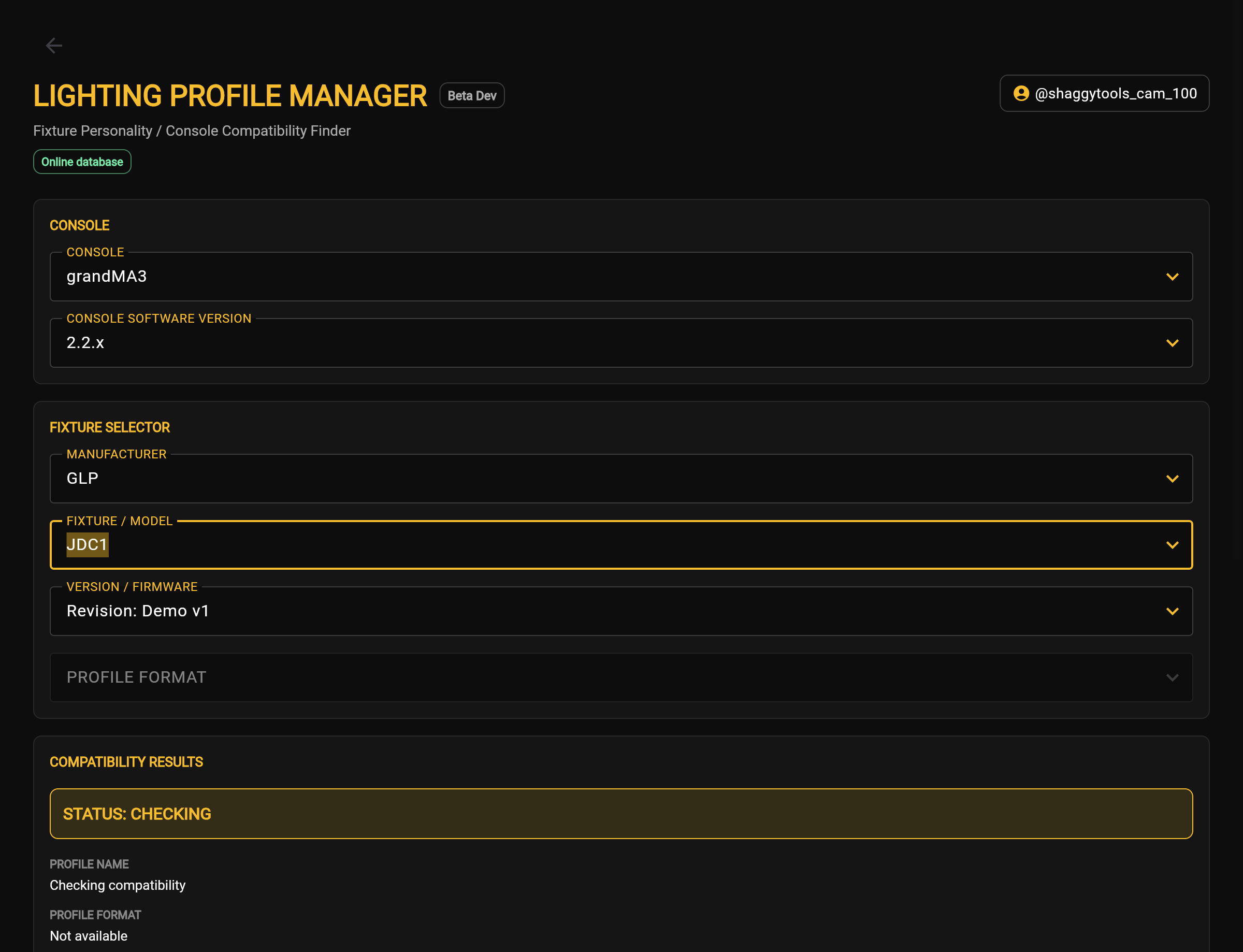Click the chevron on Version / Firmware field
Image resolution: width=1243 pixels, height=952 pixels.
[1172, 611]
